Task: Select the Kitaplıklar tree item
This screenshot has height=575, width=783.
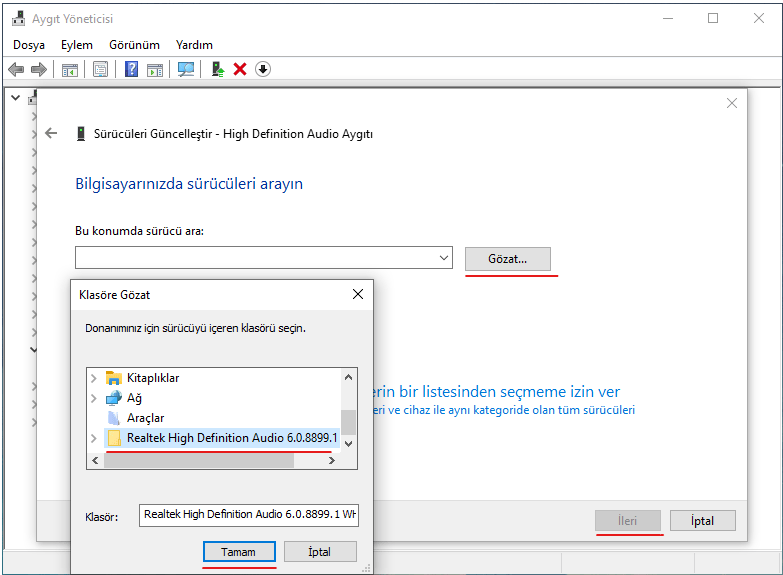Action: pyautogui.click(x=153, y=378)
